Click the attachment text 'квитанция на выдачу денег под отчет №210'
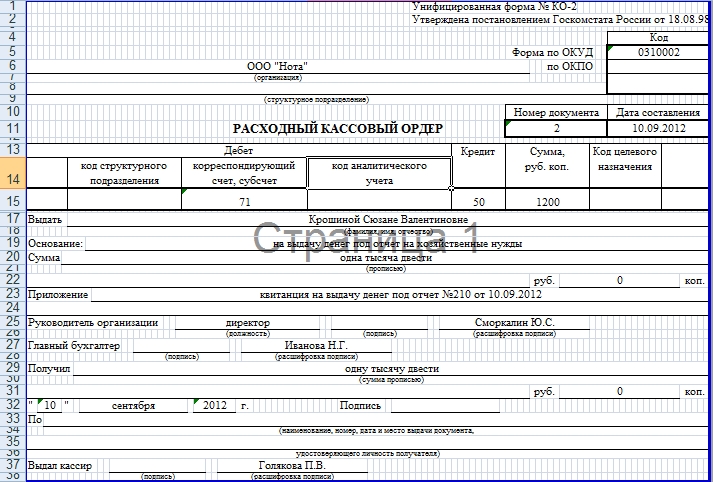Image resolution: width=713 pixels, height=482 pixels. pyautogui.click(x=366, y=295)
